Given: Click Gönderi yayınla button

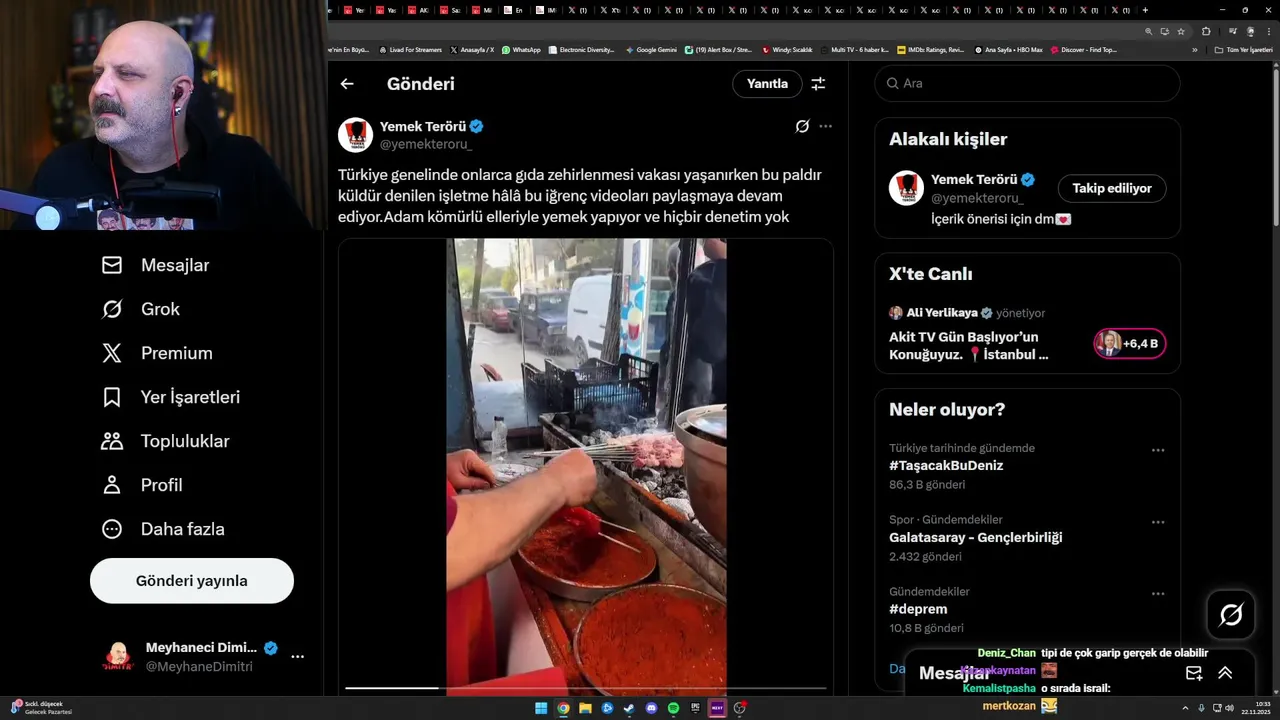Looking at the screenshot, I should point(192,581).
